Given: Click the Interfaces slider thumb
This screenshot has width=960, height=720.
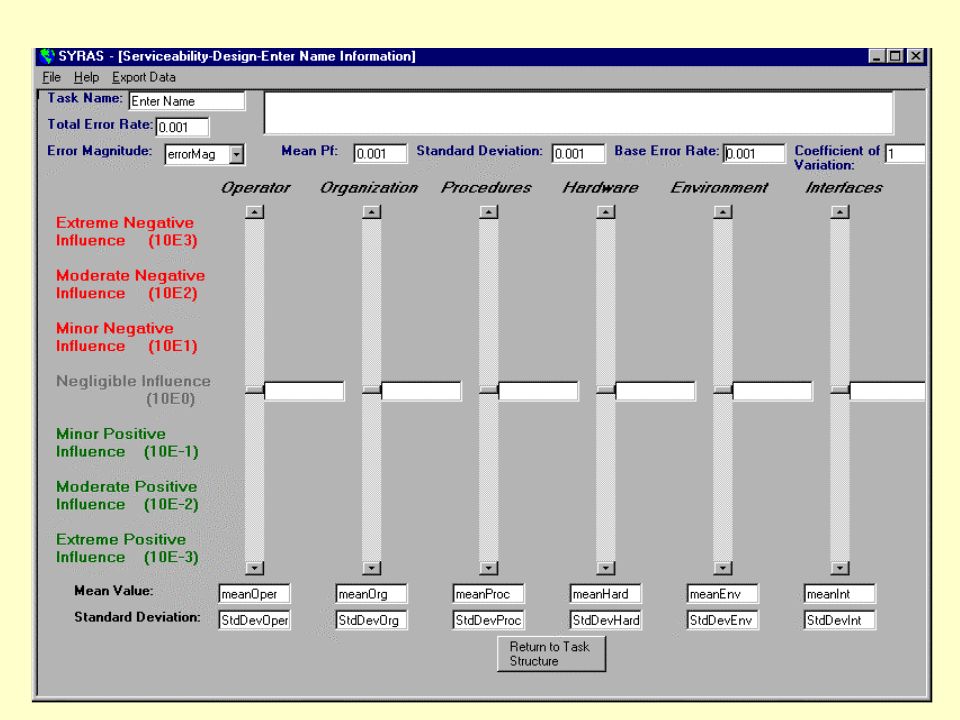Looking at the screenshot, I should point(840,390).
